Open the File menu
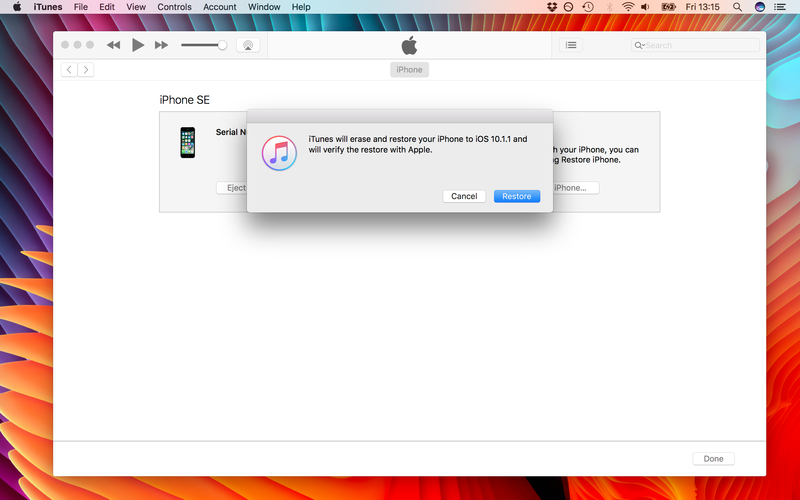Viewport: 800px width, 500px height. 81,7
